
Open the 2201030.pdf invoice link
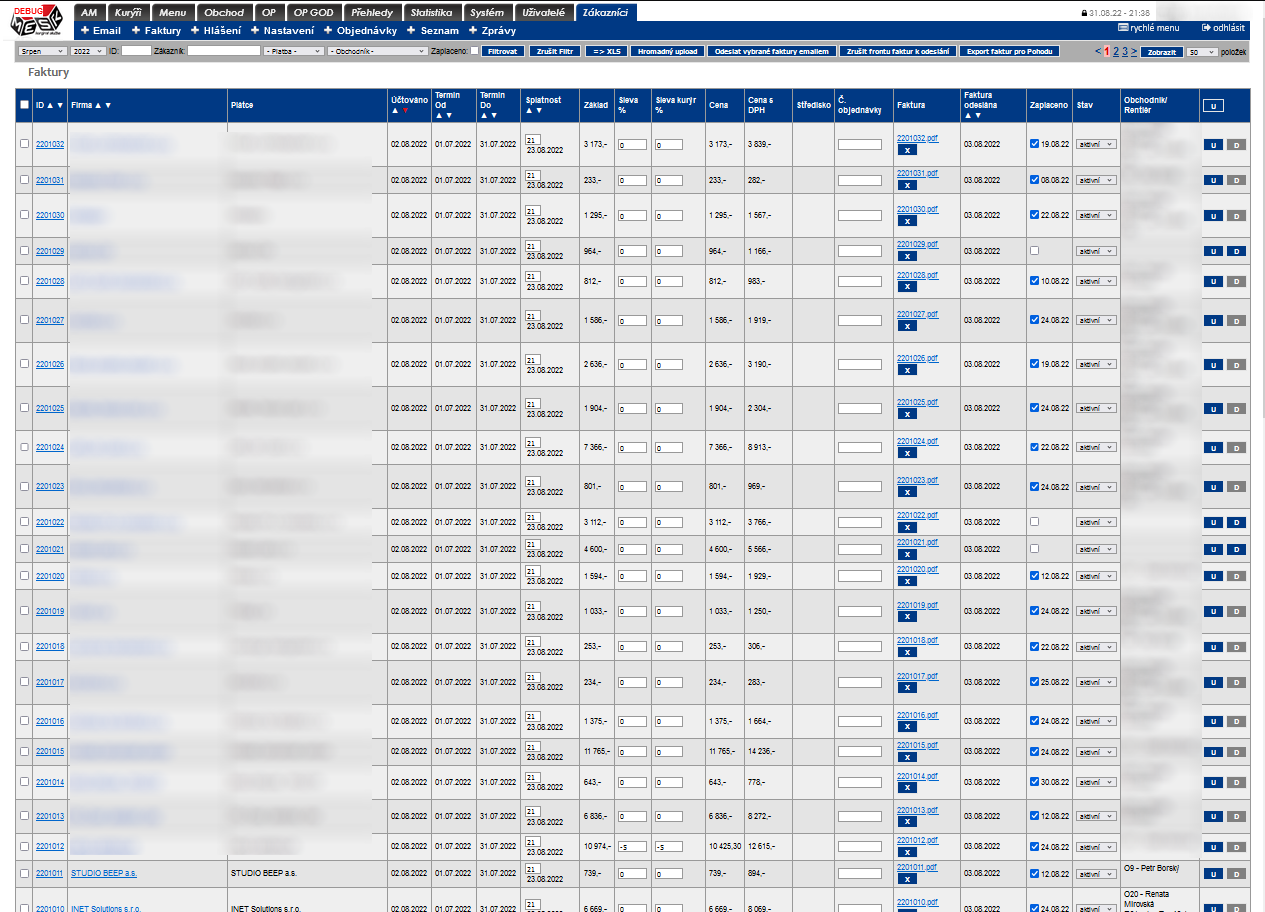917,209
